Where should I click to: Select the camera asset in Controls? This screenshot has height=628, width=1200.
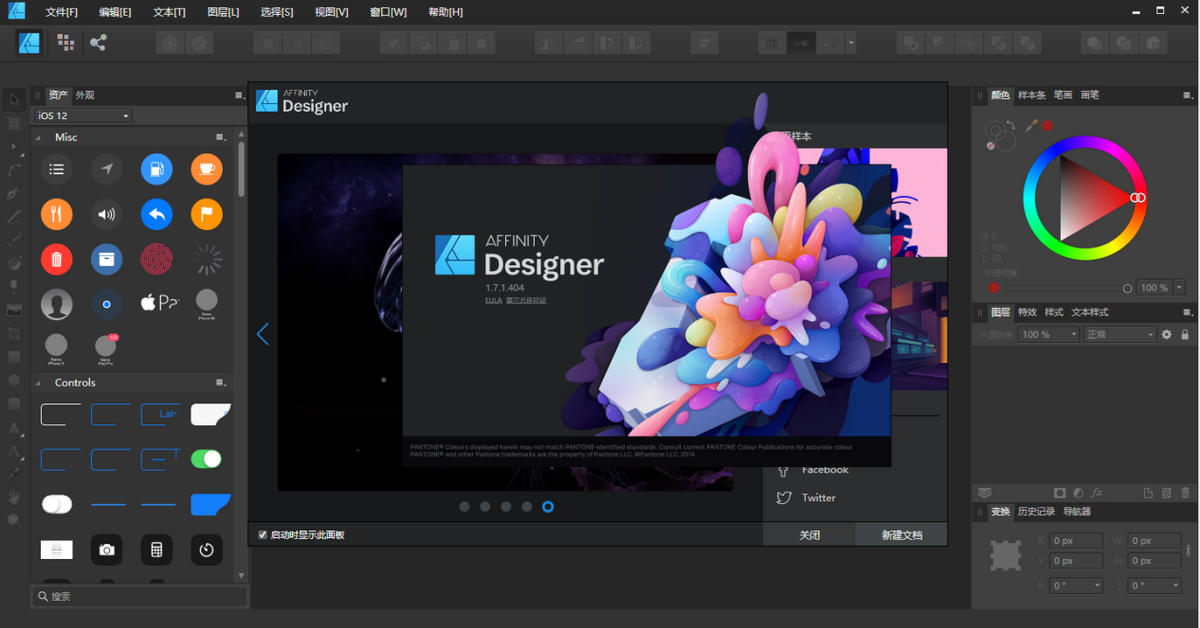107,550
